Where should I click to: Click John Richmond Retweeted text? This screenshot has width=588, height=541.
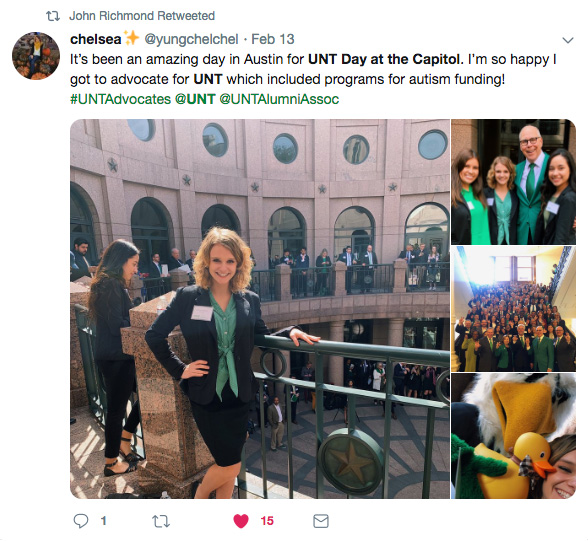[x=142, y=16]
